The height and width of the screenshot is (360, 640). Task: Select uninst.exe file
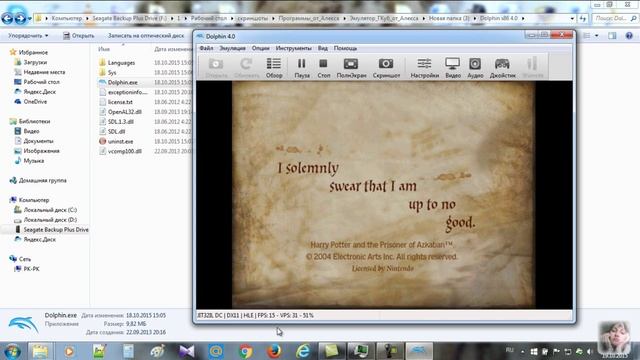tap(120, 141)
